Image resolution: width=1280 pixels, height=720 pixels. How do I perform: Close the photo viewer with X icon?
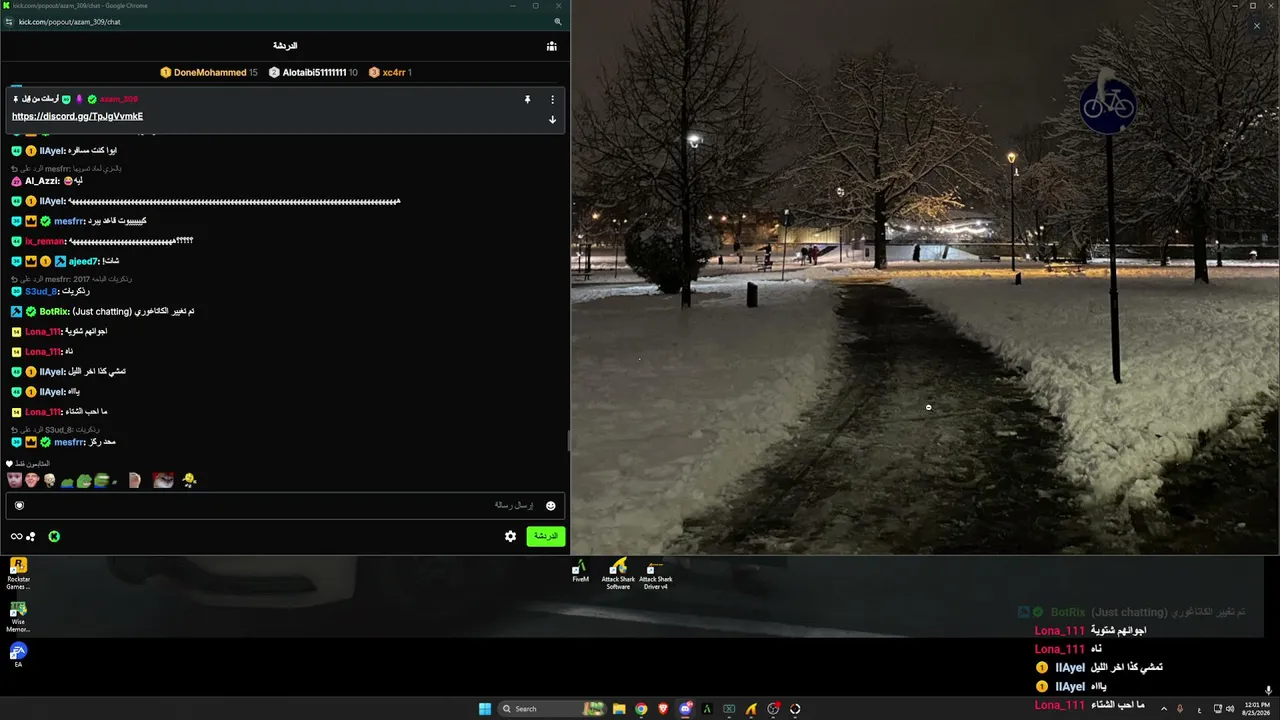(1257, 26)
